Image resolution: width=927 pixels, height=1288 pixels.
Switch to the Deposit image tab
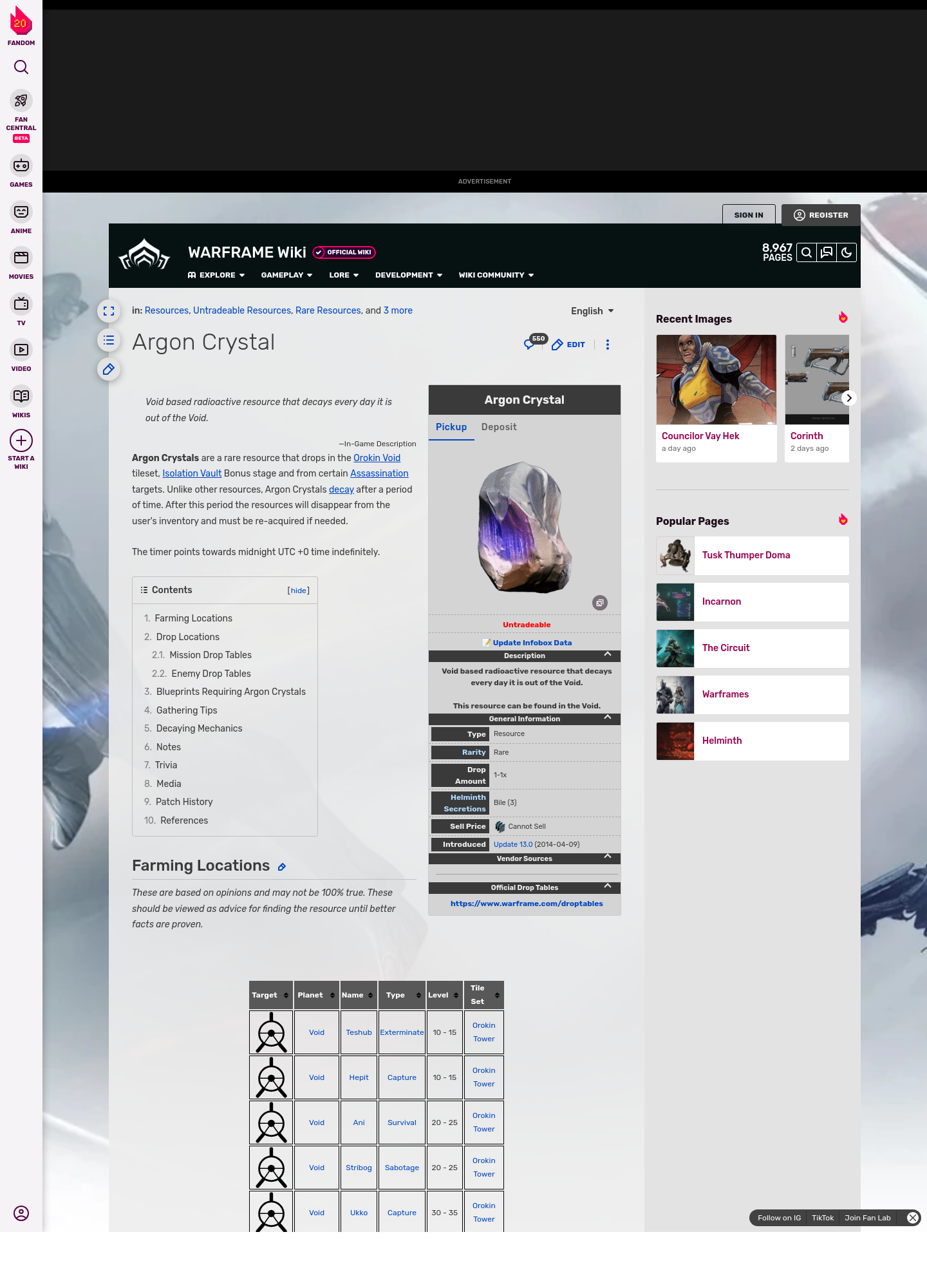pos(499,427)
